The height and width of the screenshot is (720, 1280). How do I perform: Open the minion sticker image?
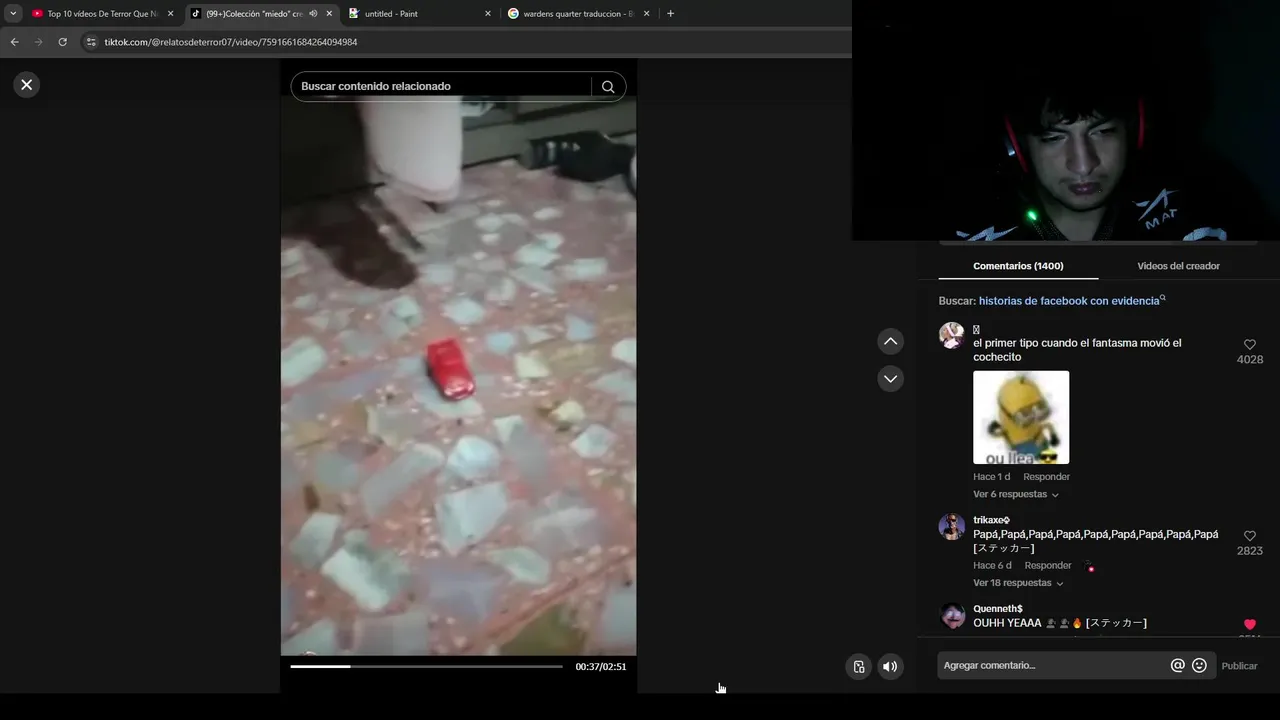1021,418
